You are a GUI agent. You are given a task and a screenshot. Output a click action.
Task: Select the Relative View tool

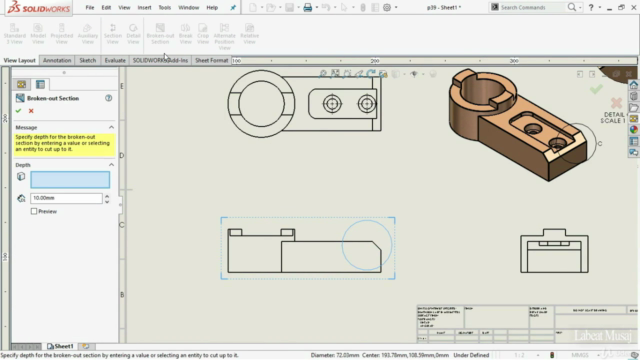coord(249,34)
